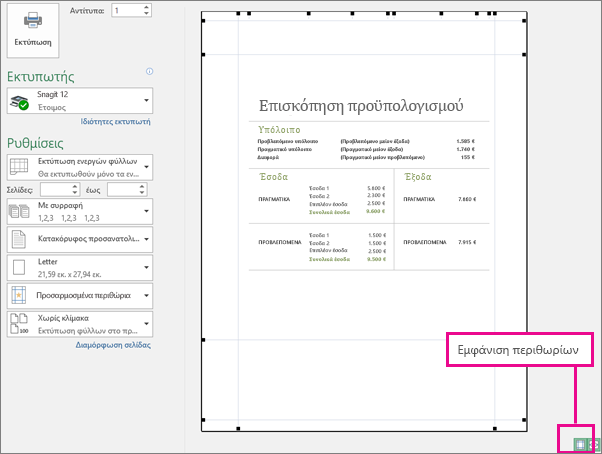Open the Με συρραφή collation dropdown
This screenshot has width=602, height=454.
click(x=80, y=211)
